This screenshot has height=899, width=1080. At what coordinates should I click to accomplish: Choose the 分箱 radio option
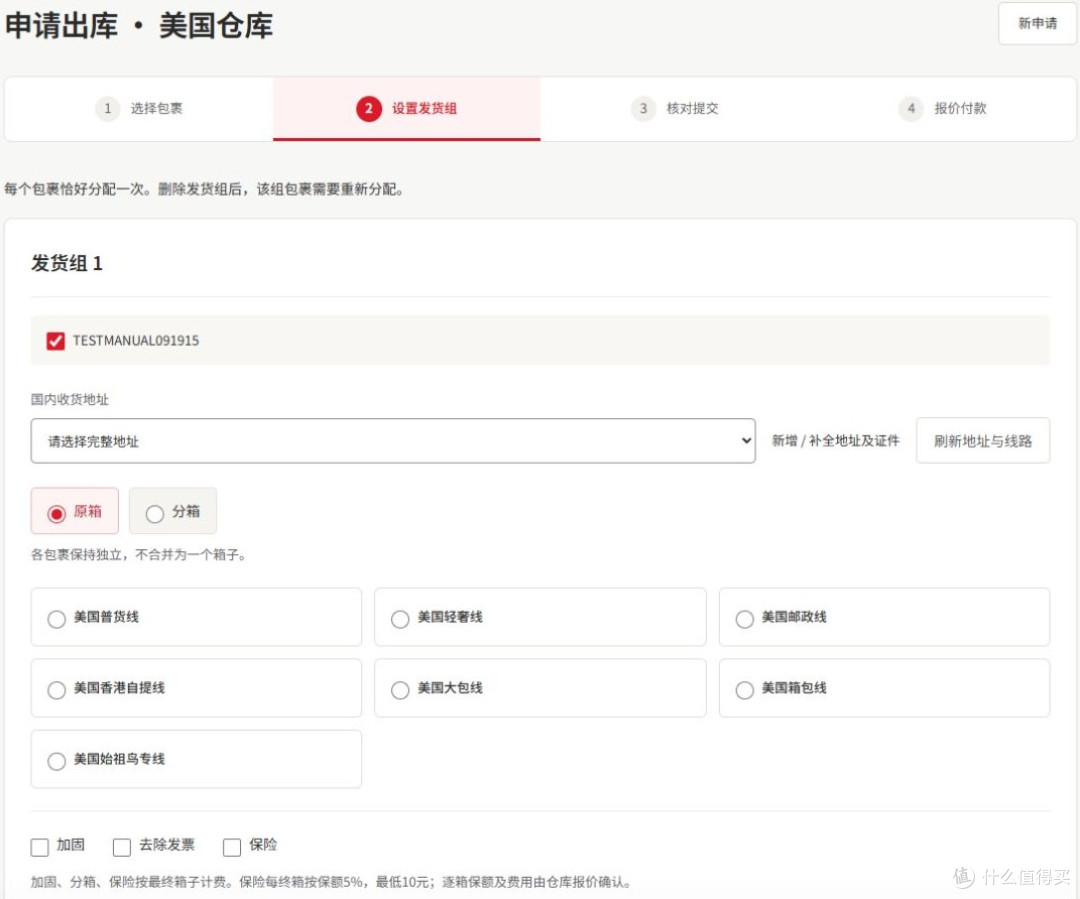click(173, 511)
